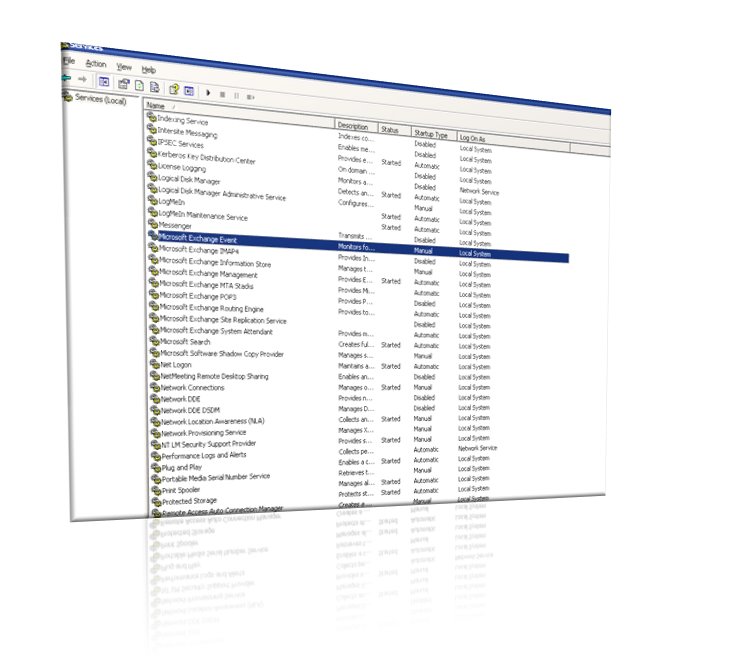Click the gear icon of Net Logon

tap(155, 364)
